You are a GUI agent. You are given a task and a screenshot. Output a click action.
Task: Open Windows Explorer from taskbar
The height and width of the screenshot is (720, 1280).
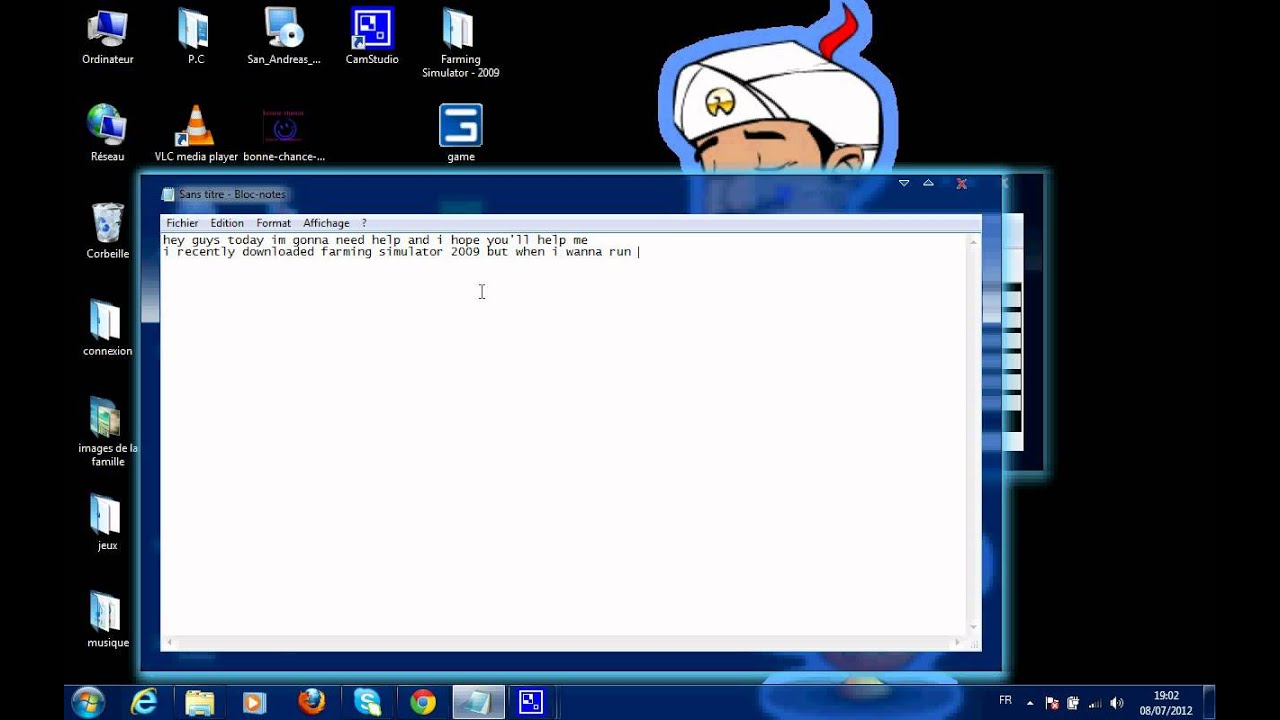coord(200,702)
